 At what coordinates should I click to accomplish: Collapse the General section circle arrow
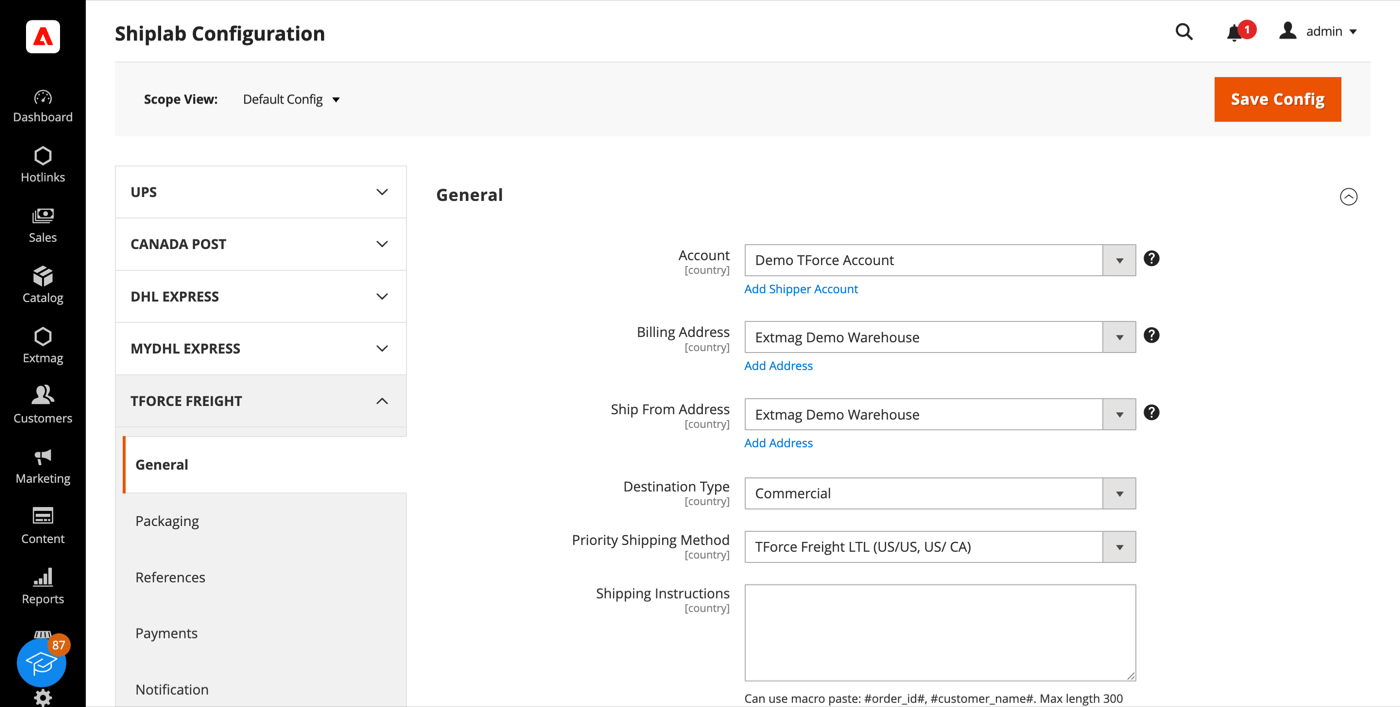coord(1349,197)
